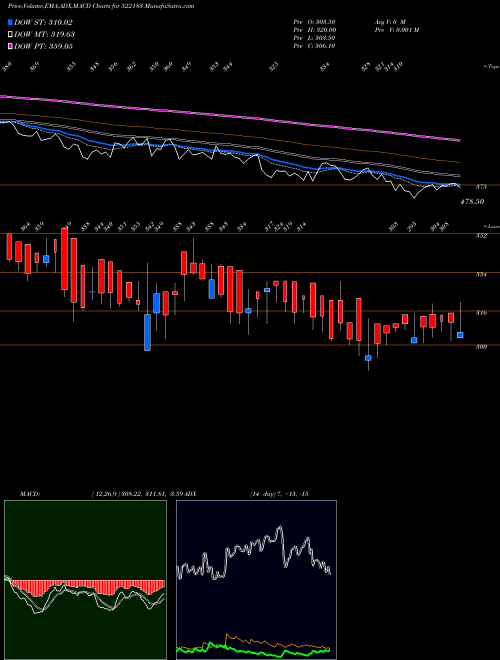Click the 352 axis label on candlestick chart
500x660 pixels.
click(x=481, y=236)
